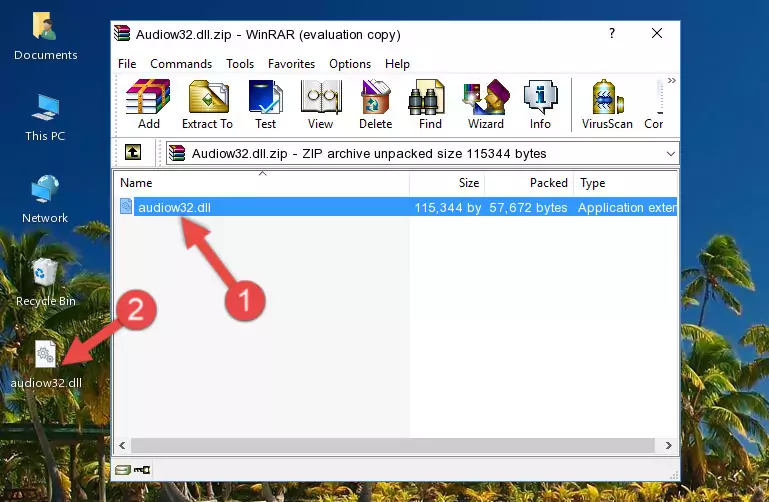
Task: Open the Find tool
Action: coord(430,104)
